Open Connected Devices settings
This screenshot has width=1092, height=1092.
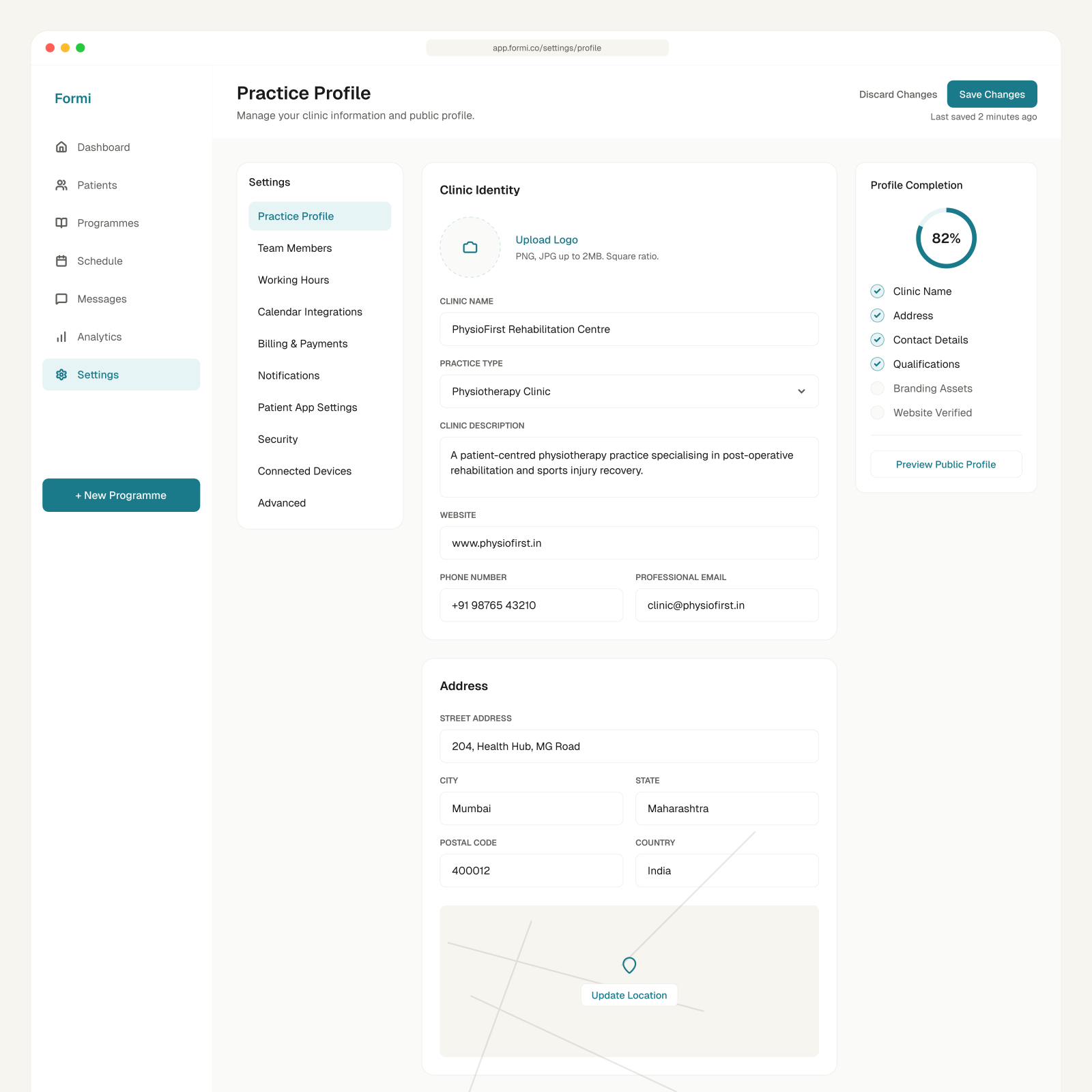(319, 471)
